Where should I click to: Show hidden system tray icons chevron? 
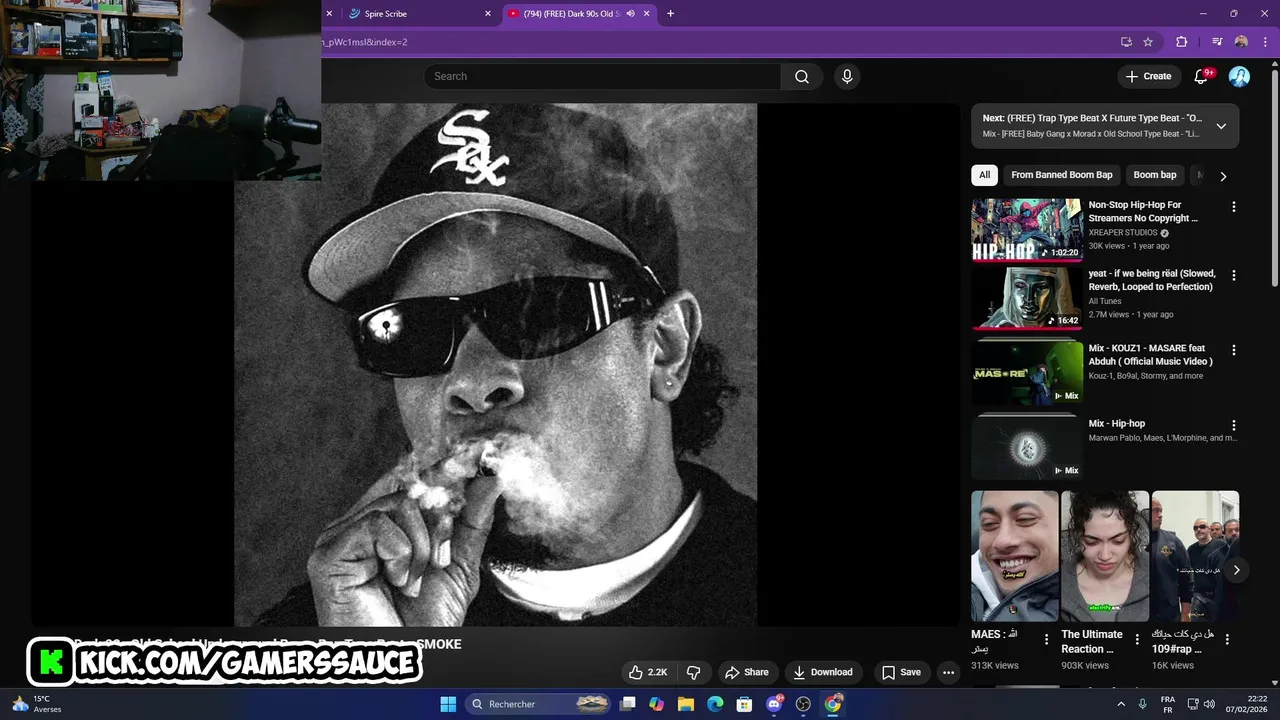click(1120, 704)
